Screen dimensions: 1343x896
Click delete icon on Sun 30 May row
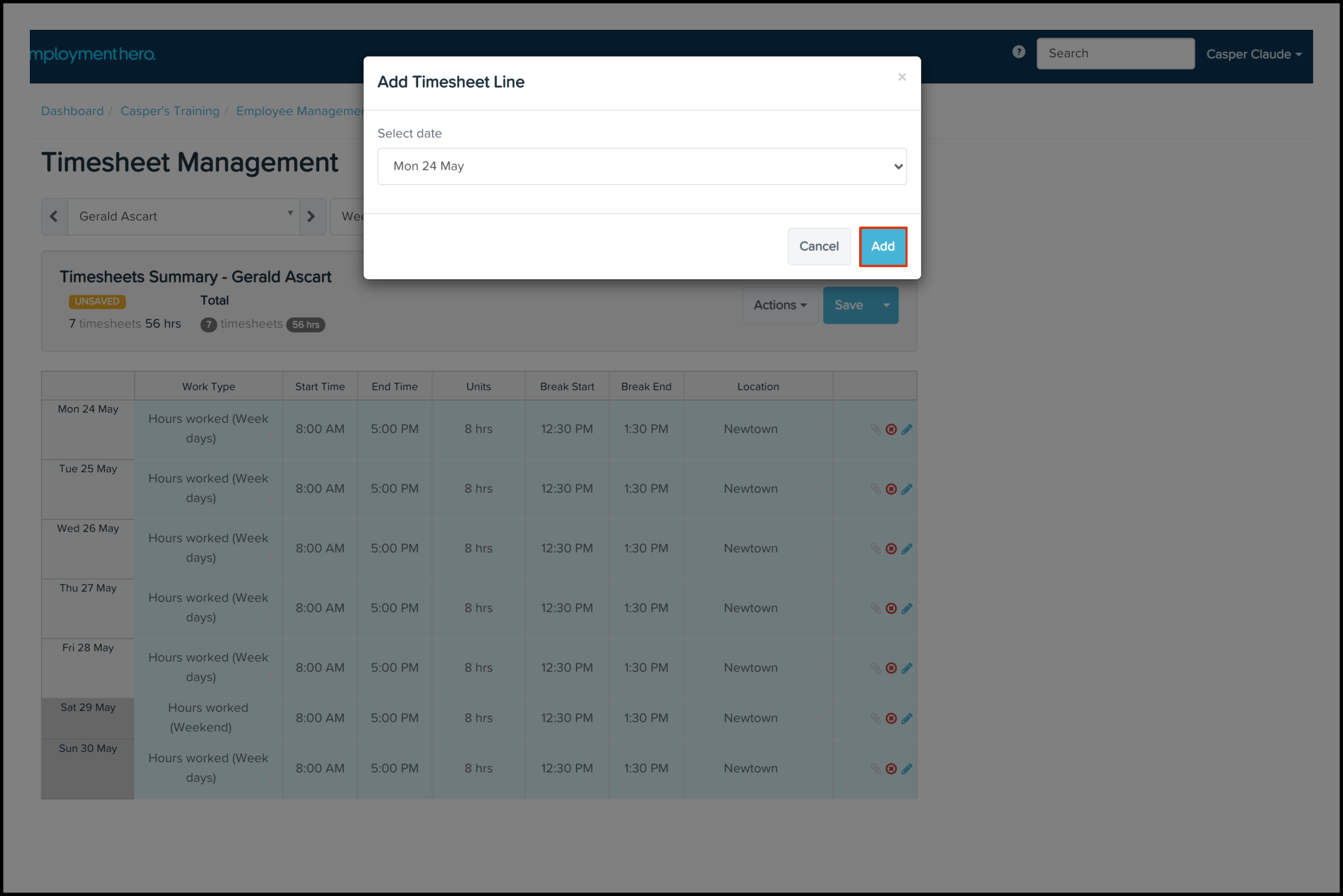(x=890, y=769)
